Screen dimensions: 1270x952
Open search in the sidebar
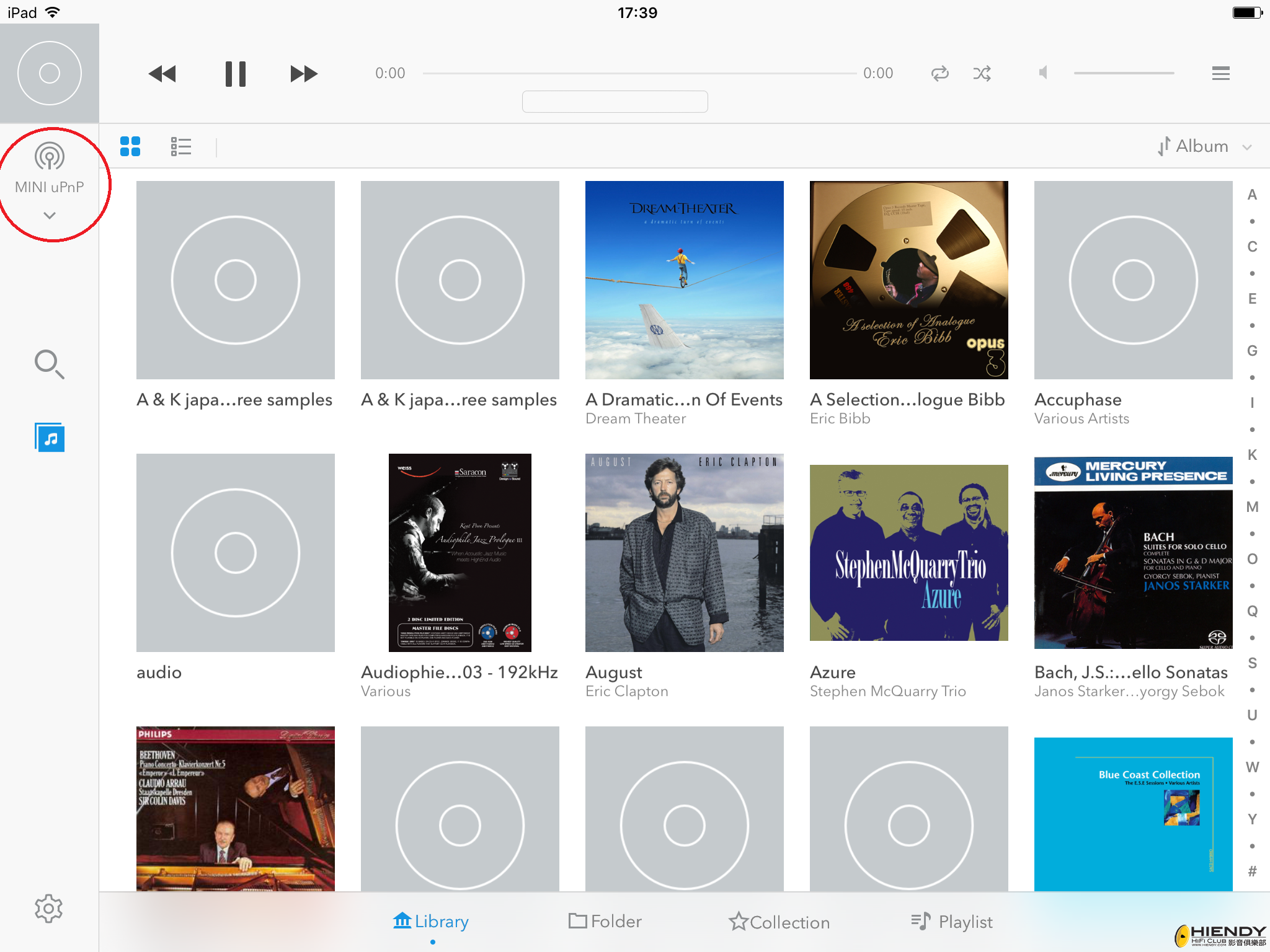coord(50,364)
